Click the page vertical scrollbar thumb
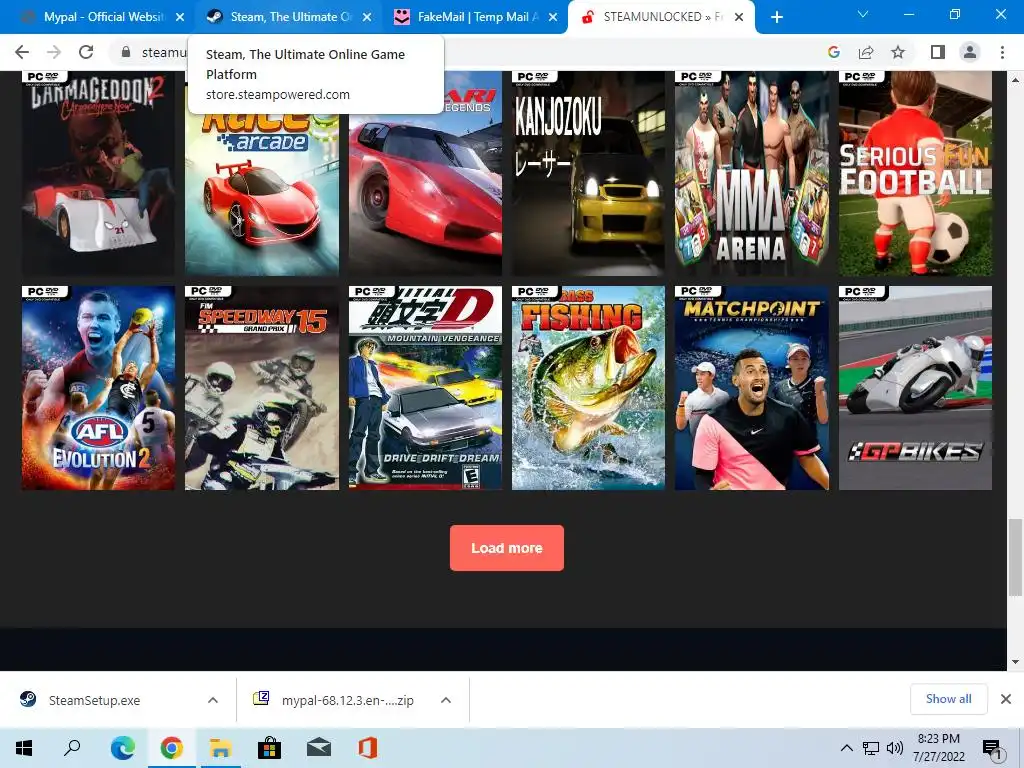Viewport: 1024px width, 768px height. click(1015, 556)
